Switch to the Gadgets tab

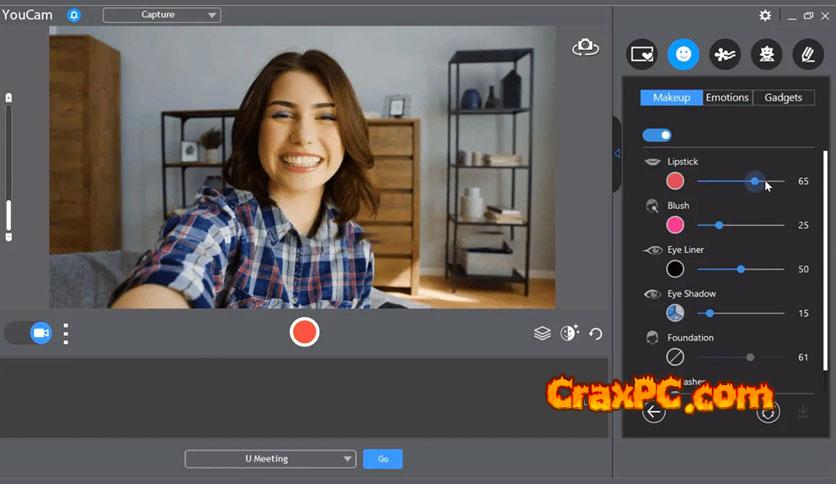point(784,97)
